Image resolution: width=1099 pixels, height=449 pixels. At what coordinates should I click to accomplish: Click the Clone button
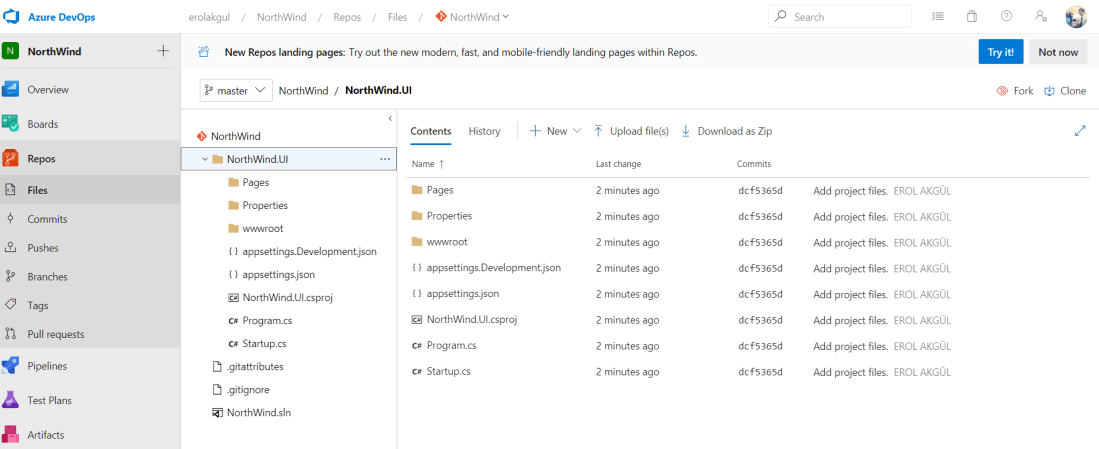pos(1065,90)
